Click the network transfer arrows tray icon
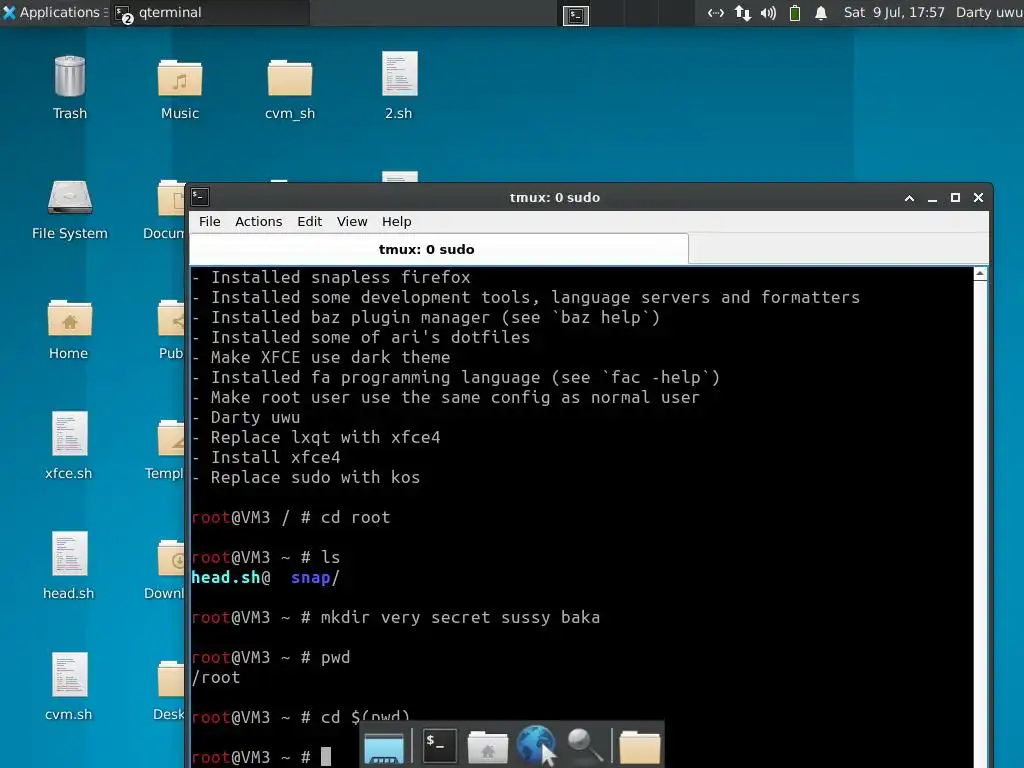This screenshot has width=1024, height=768. 743,12
